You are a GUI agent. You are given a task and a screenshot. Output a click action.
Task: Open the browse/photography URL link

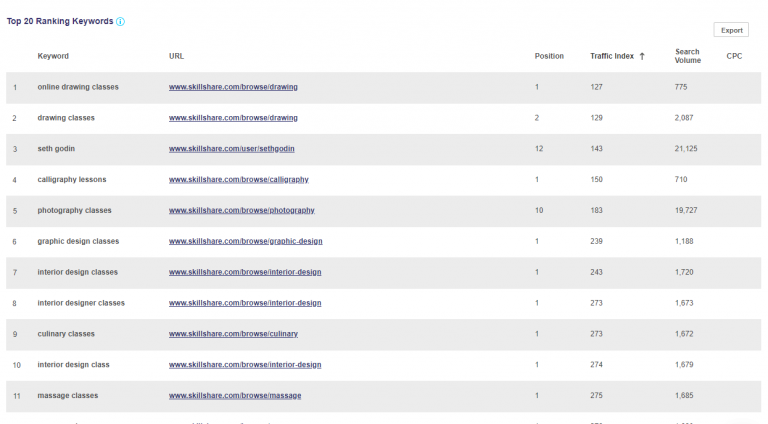[241, 211]
